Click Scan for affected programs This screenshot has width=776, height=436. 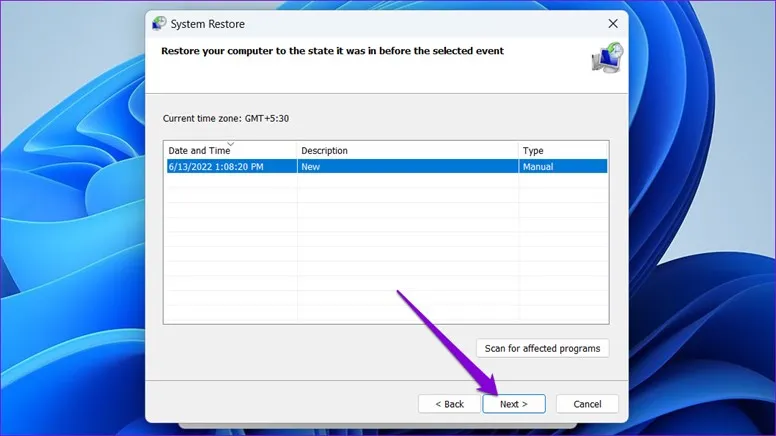tap(542, 348)
